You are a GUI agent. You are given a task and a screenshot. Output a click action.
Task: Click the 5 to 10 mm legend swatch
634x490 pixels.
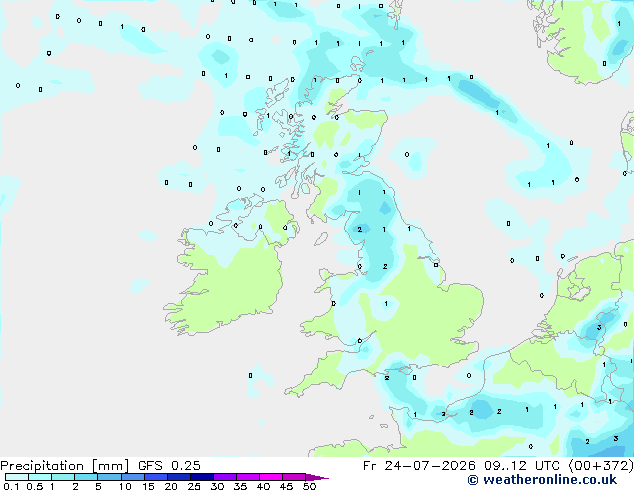109,477
